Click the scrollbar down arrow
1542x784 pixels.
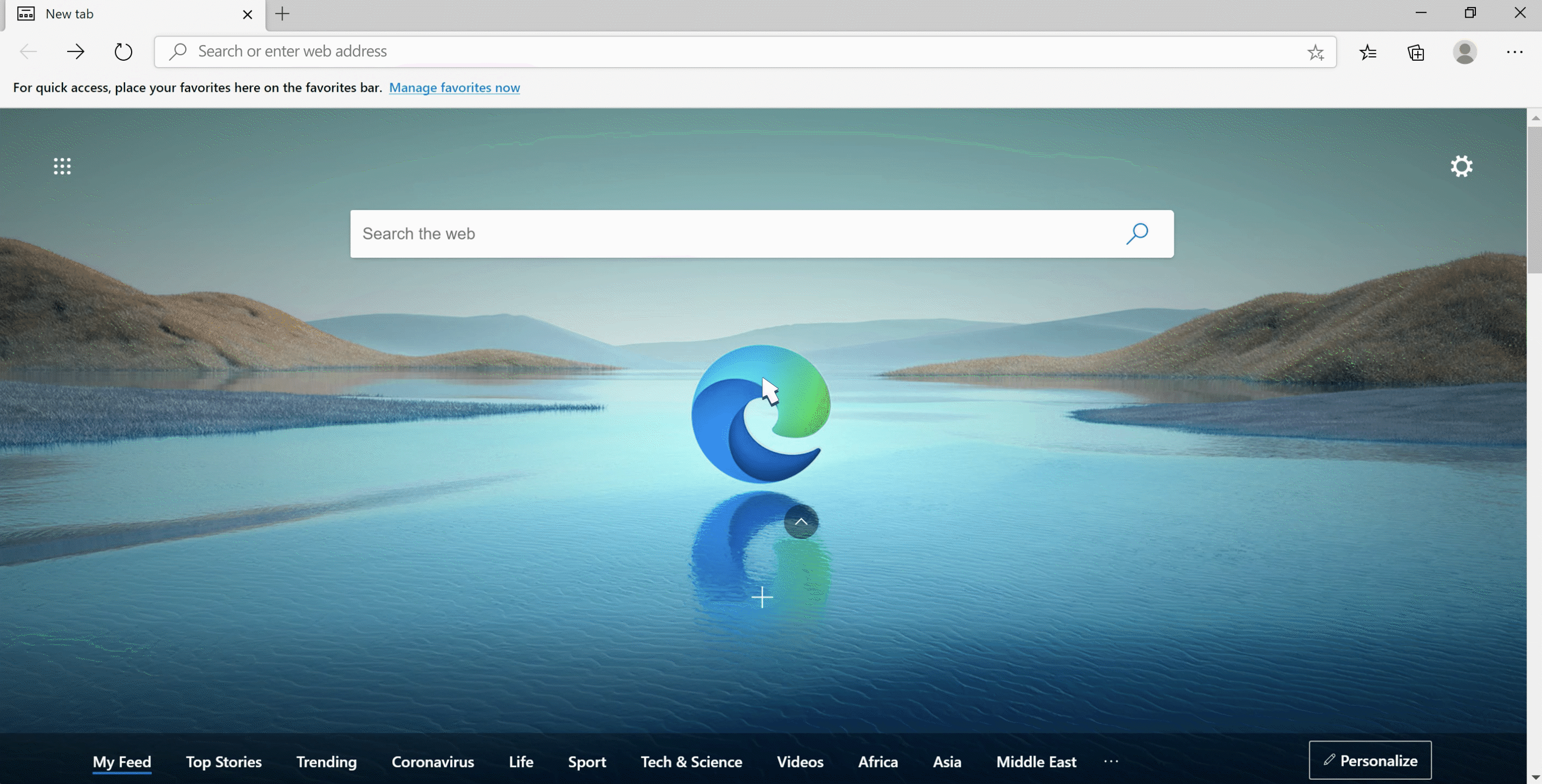pos(1534,777)
